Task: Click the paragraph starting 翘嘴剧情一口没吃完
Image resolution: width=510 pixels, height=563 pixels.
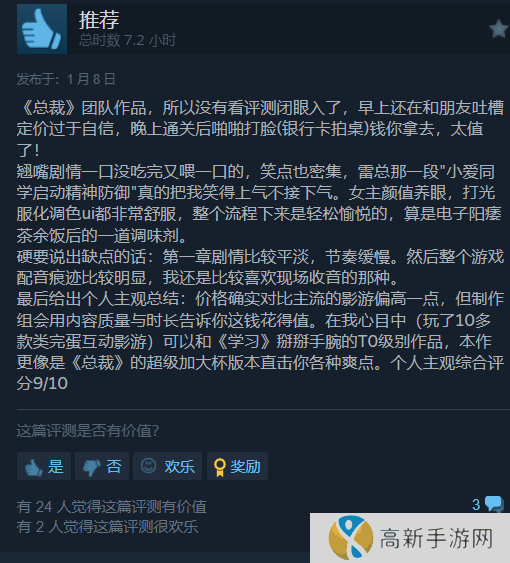Action: tap(259, 204)
